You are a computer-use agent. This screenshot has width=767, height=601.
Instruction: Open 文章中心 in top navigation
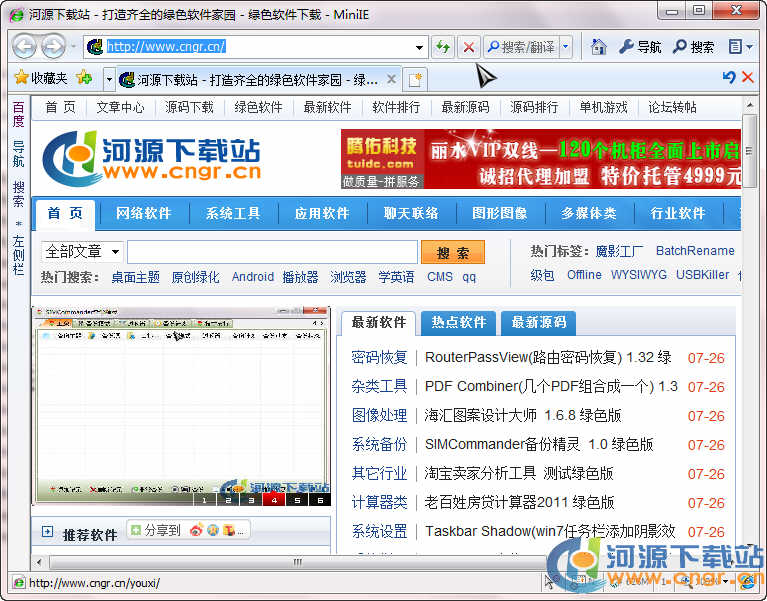(120, 107)
